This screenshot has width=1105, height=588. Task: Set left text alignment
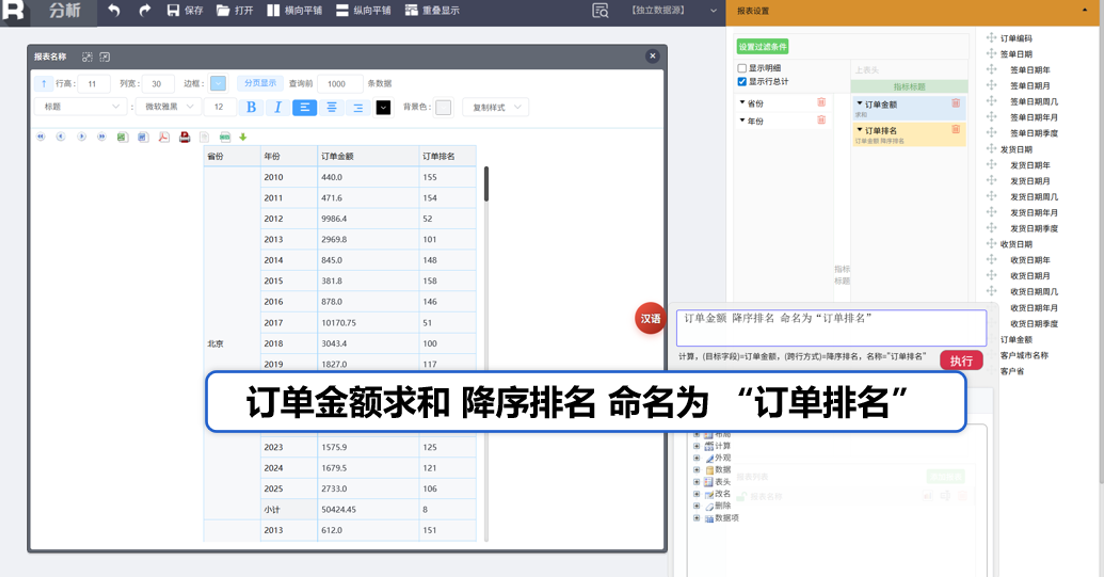(304, 107)
